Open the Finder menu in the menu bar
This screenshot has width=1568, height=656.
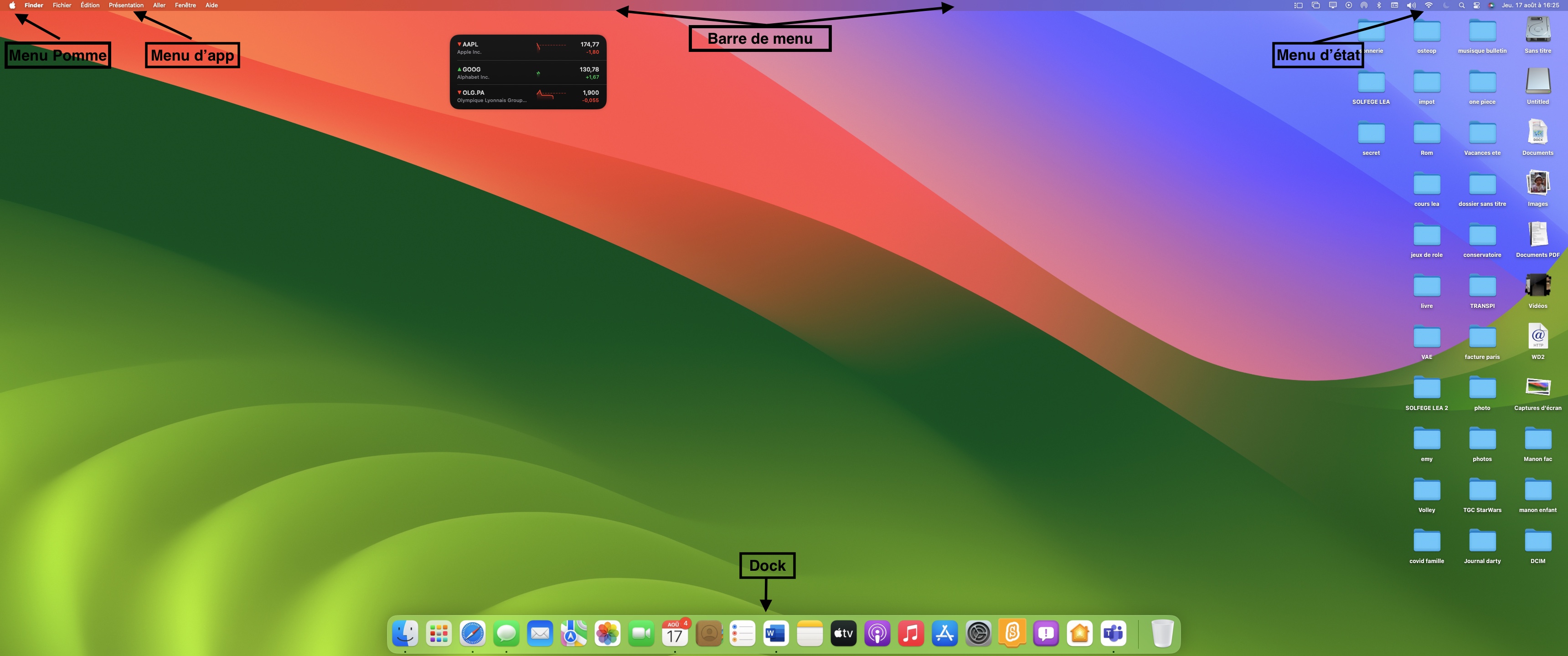coord(33,5)
